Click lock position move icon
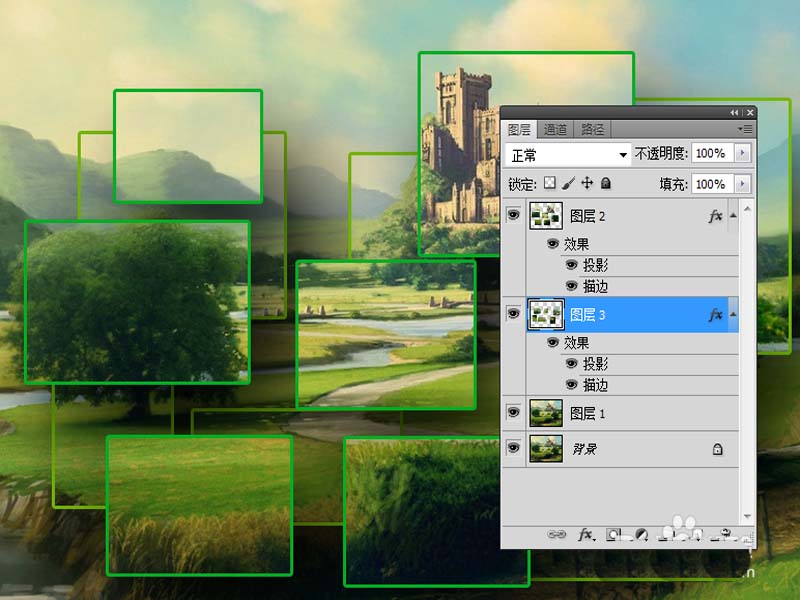The height and width of the screenshot is (600, 800). pyautogui.click(x=587, y=183)
